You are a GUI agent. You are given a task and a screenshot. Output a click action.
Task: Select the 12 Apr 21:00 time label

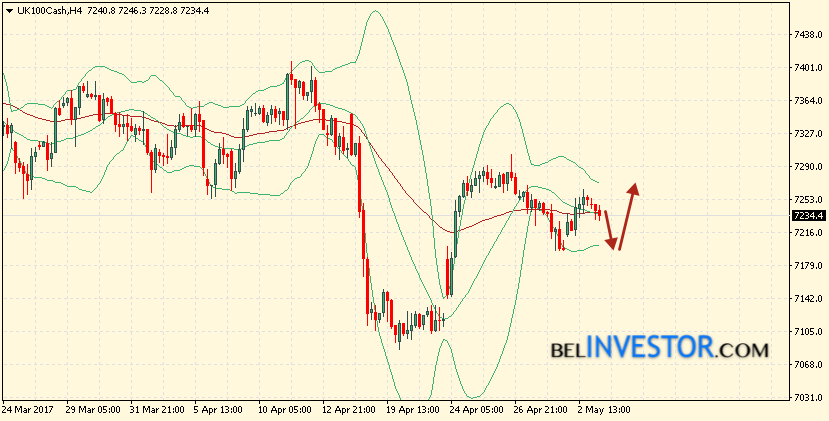[349, 410]
